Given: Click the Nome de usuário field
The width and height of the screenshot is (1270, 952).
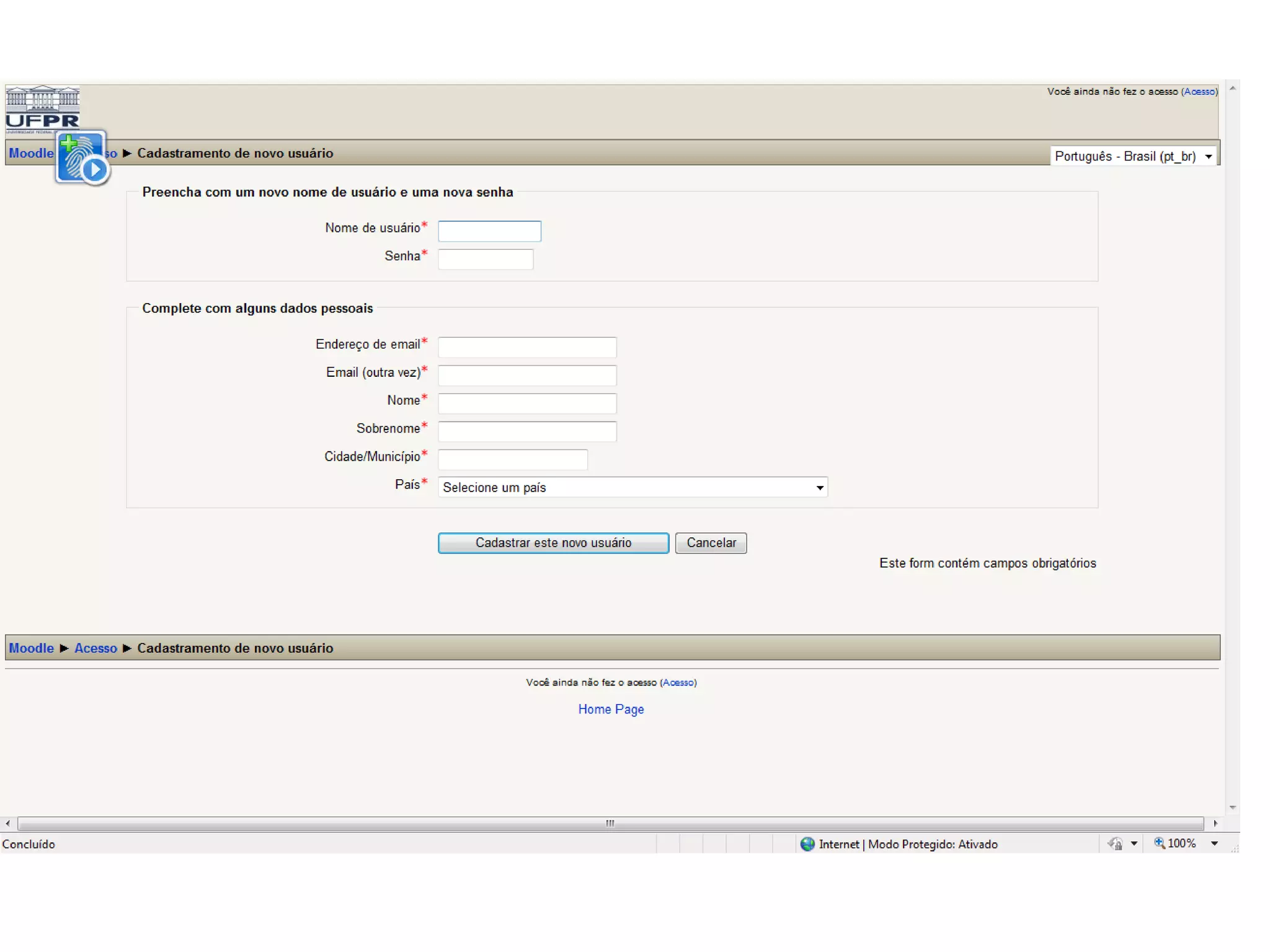Looking at the screenshot, I should pyautogui.click(x=489, y=231).
